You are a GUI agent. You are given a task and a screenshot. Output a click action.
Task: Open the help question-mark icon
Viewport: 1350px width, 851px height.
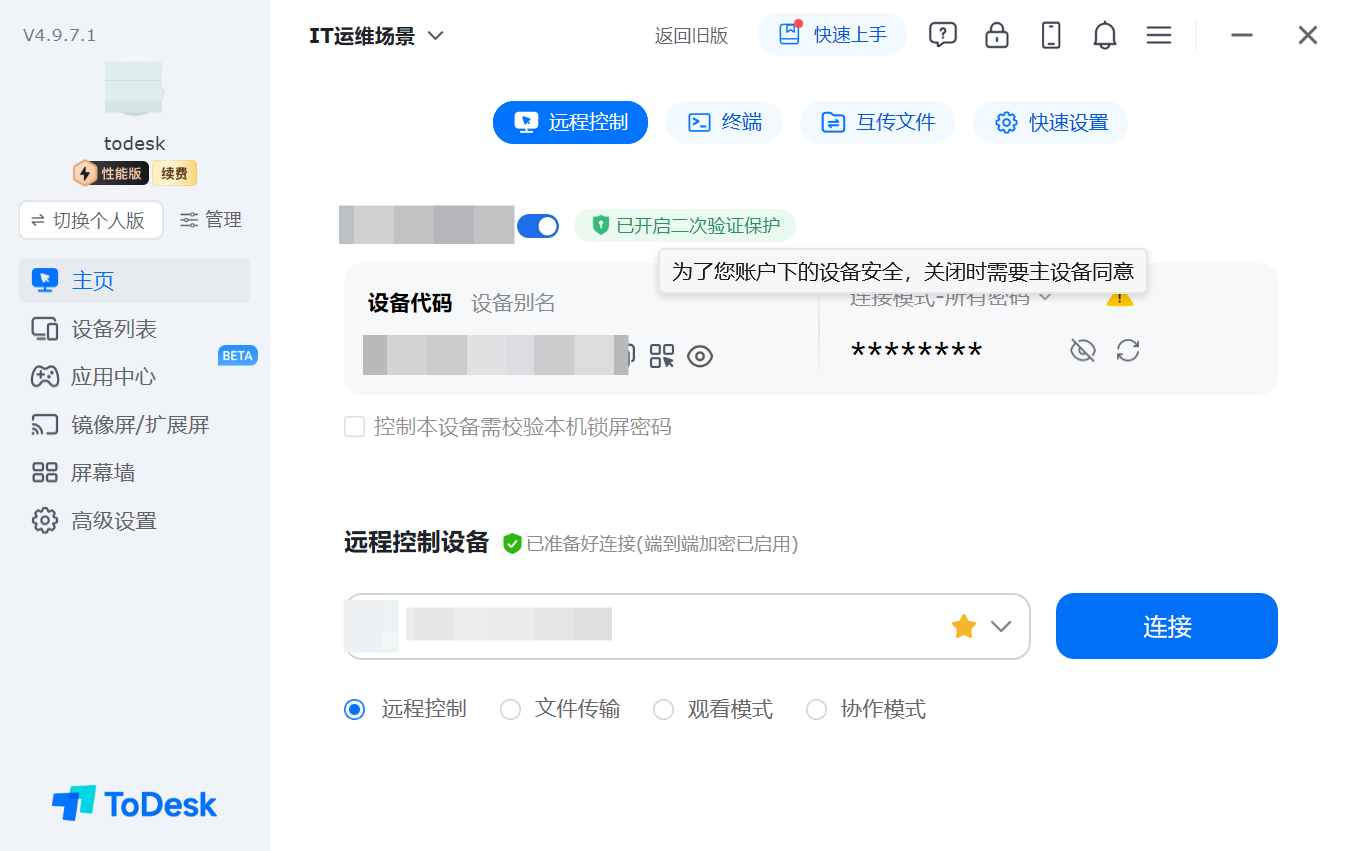click(942, 35)
